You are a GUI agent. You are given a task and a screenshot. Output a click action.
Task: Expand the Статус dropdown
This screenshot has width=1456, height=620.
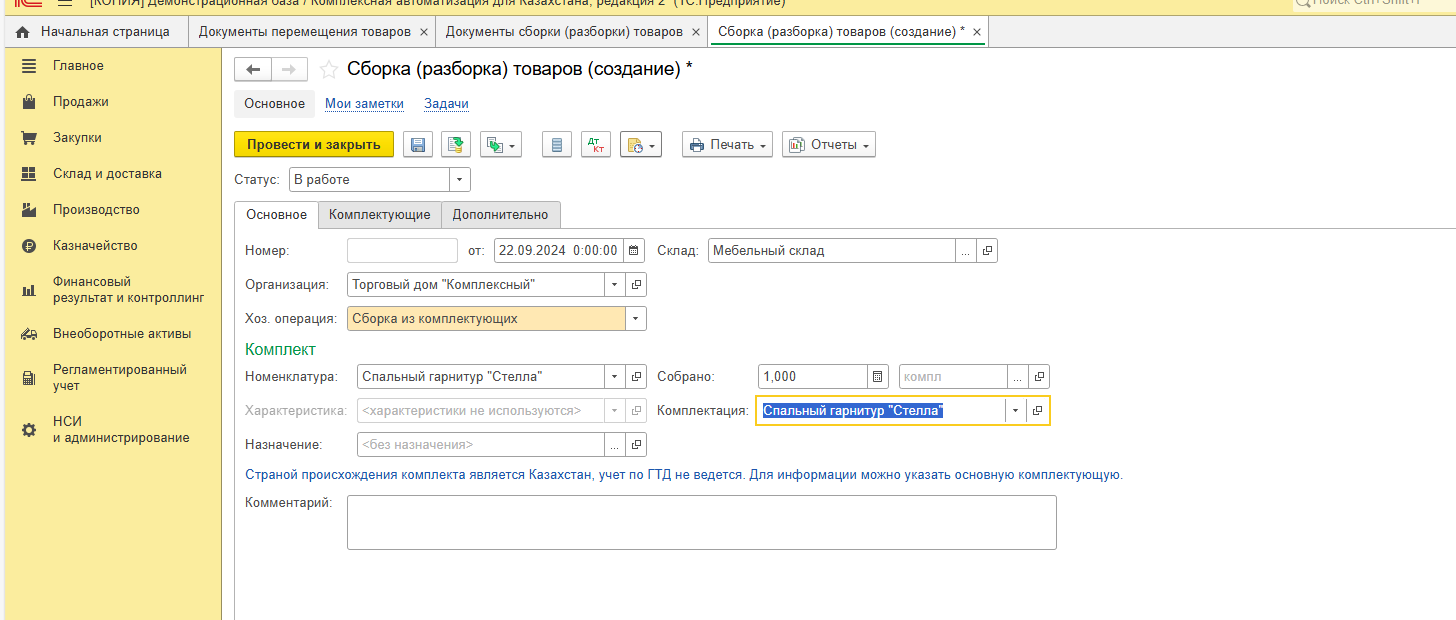[x=459, y=180]
